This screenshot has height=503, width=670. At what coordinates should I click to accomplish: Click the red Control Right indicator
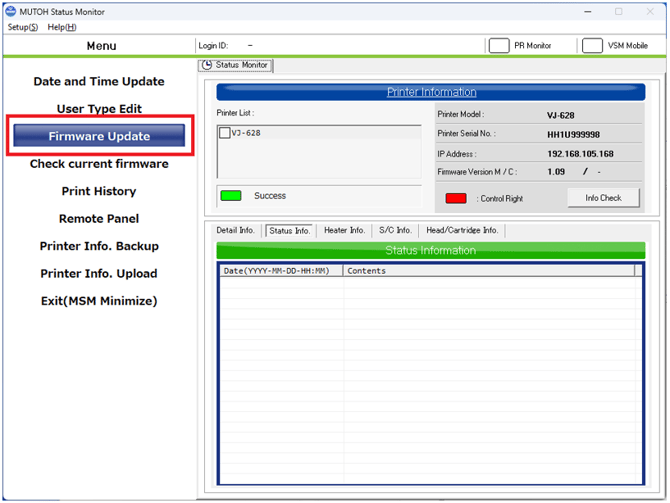pos(456,198)
